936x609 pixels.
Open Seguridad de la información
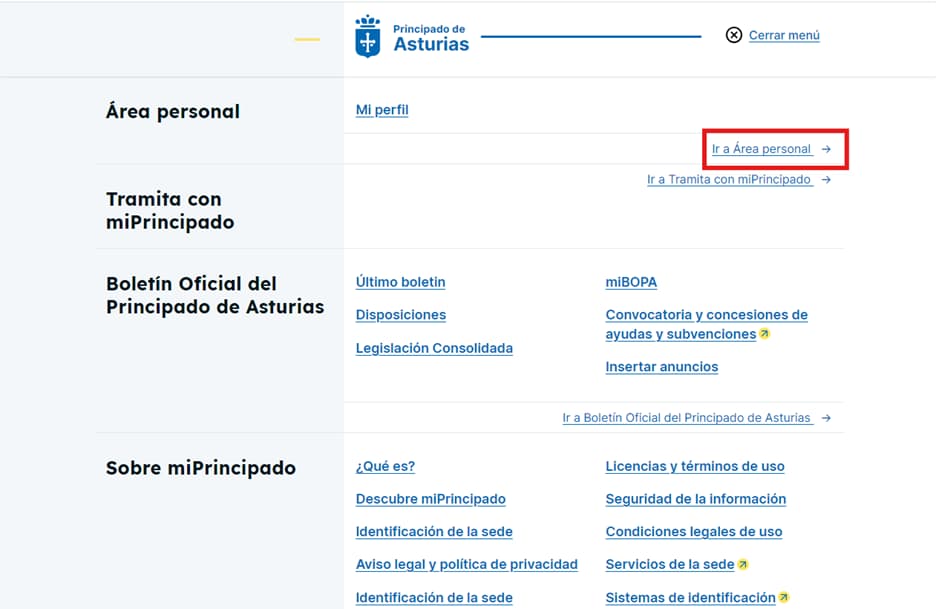click(695, 499)
